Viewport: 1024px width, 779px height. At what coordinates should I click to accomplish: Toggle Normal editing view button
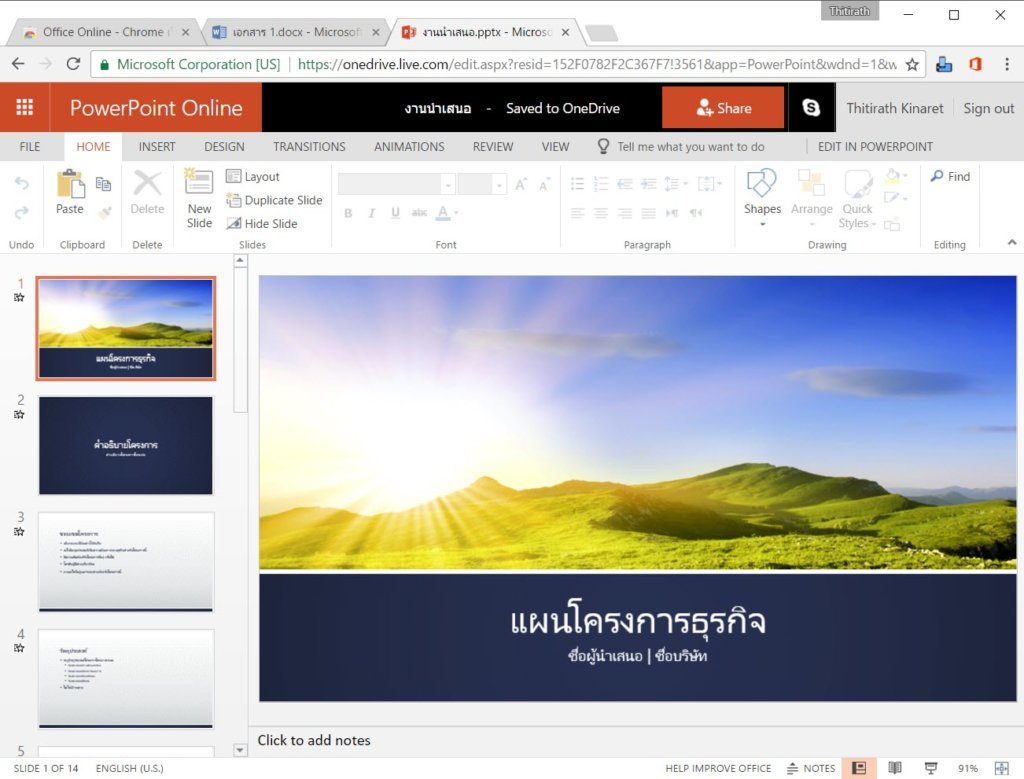tap(858, 768)
